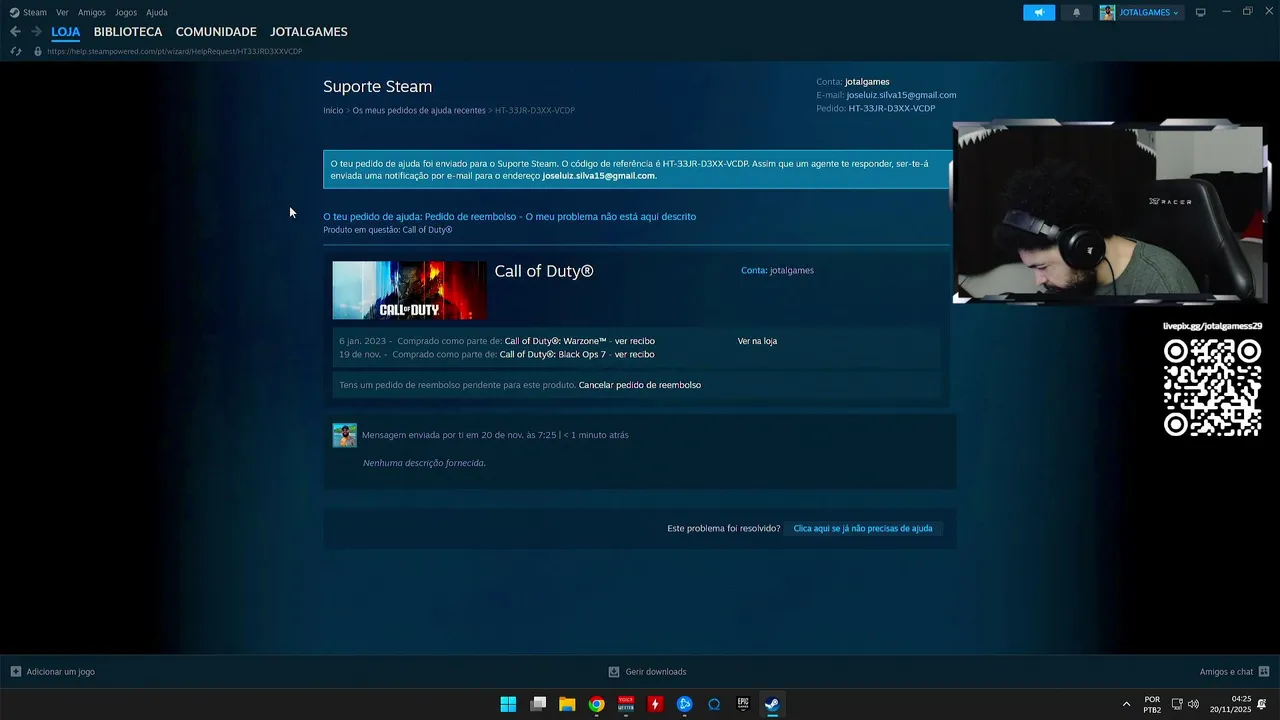Screen dimensions: 1280x720
Task: Open Ver na loja link
Action: [x=757, y=341]
